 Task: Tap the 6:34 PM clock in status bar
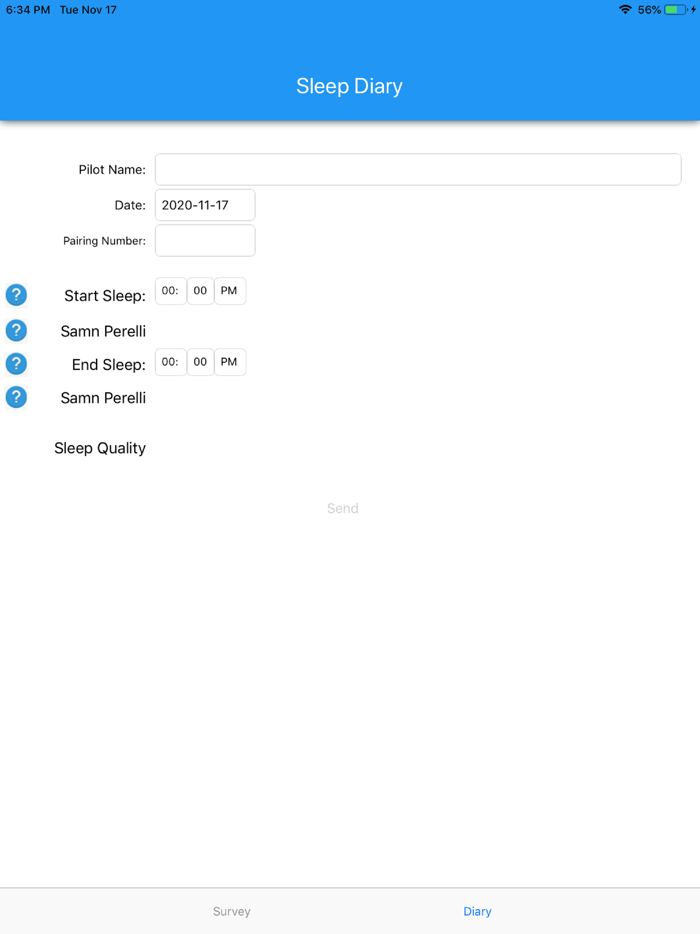coord(28,10)
